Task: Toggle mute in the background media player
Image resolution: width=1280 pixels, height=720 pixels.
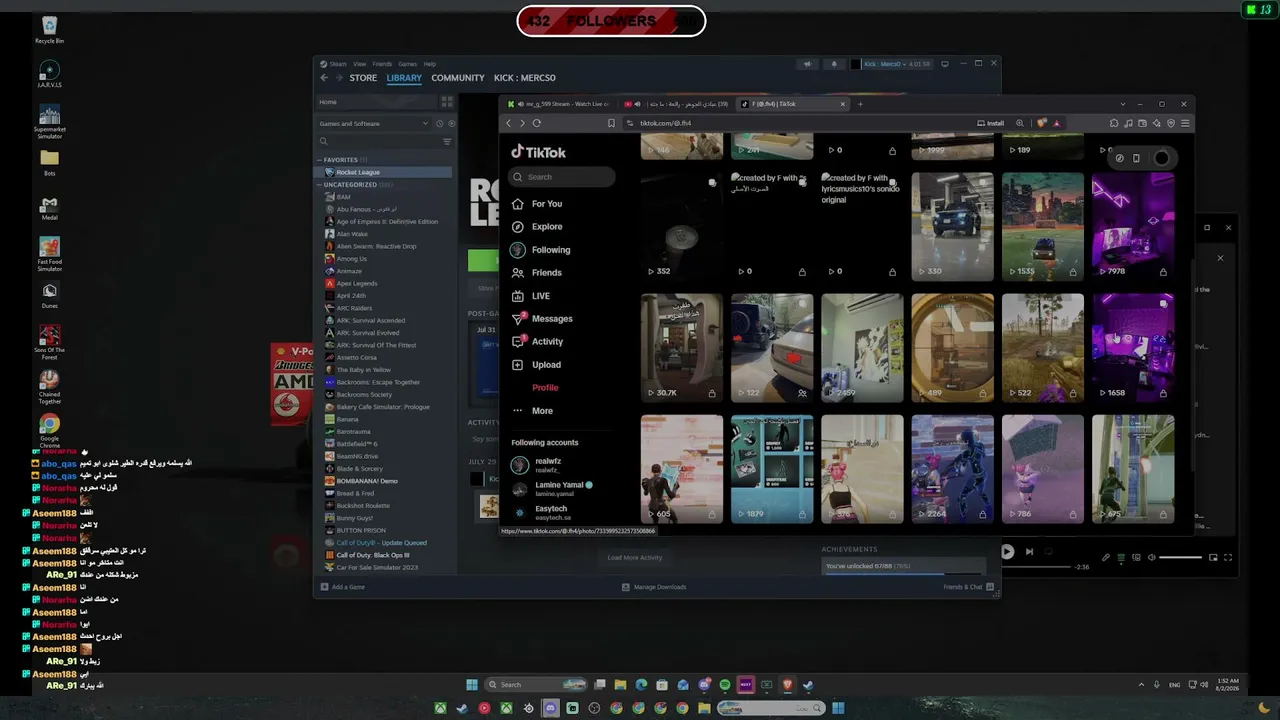Action: 1151,557
